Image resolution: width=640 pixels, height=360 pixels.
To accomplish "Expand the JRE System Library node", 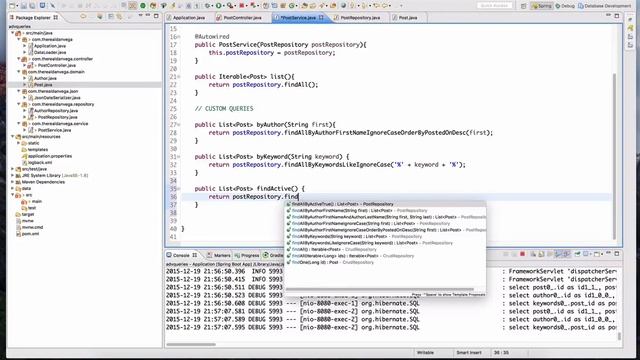I will [x=13, y=176].
